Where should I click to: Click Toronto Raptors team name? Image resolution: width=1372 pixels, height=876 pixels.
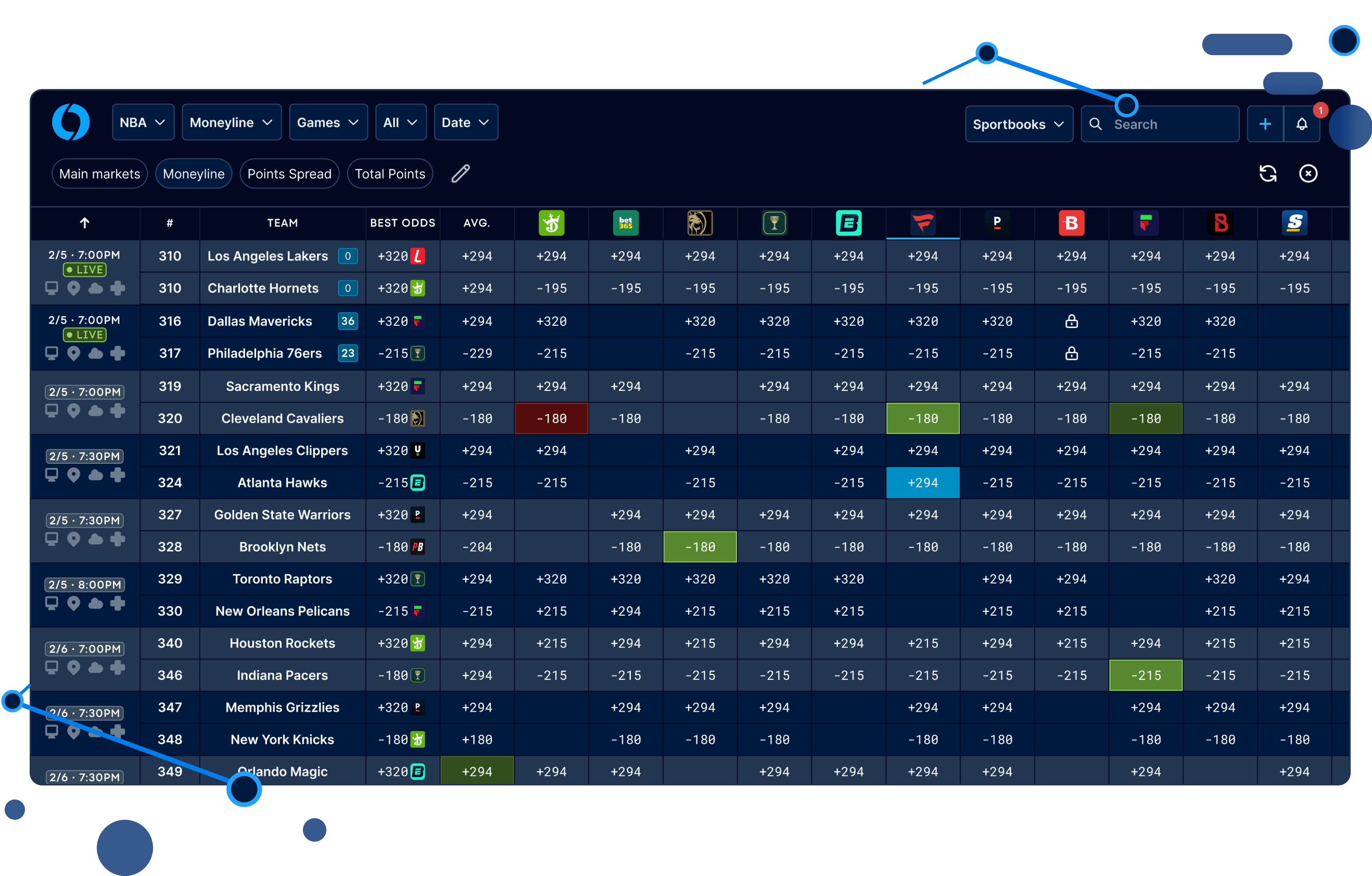coord(283,579)
